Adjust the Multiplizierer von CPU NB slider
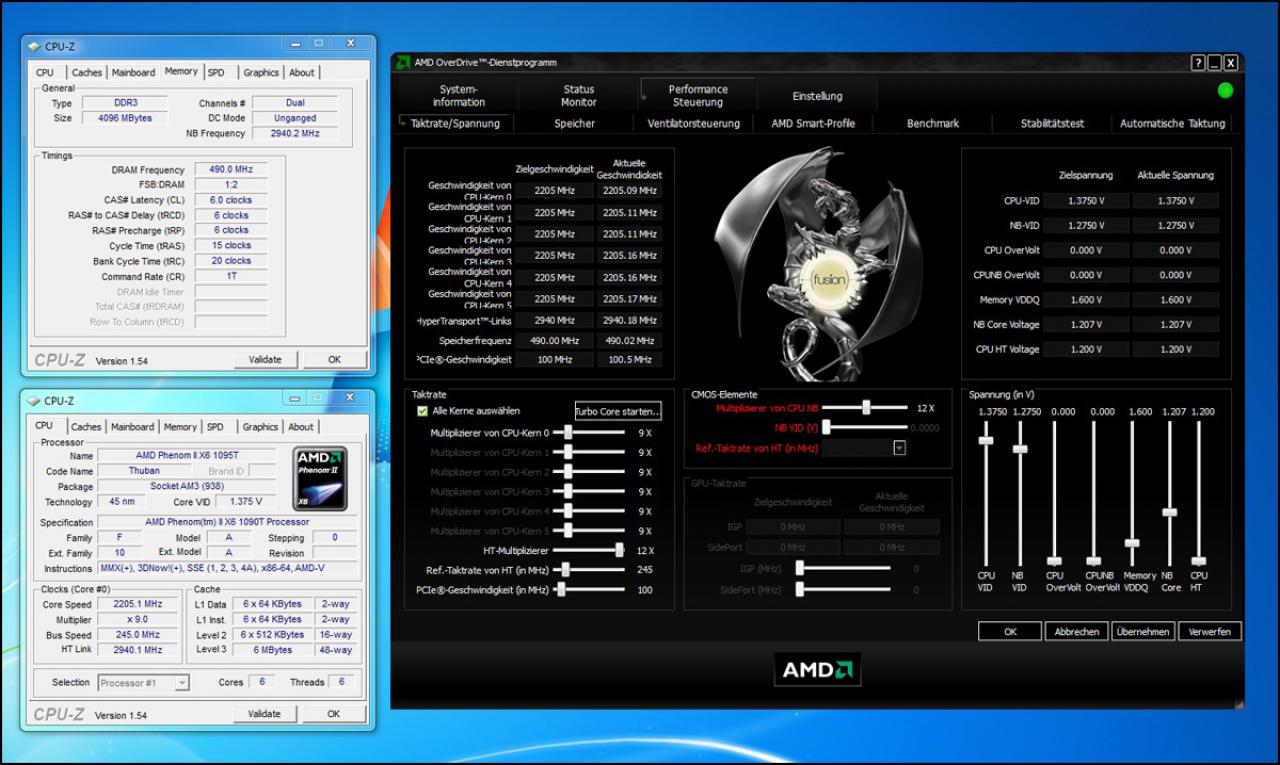Image resolution: width=1280 pixels, height=765 pixels. coord(866,408)
